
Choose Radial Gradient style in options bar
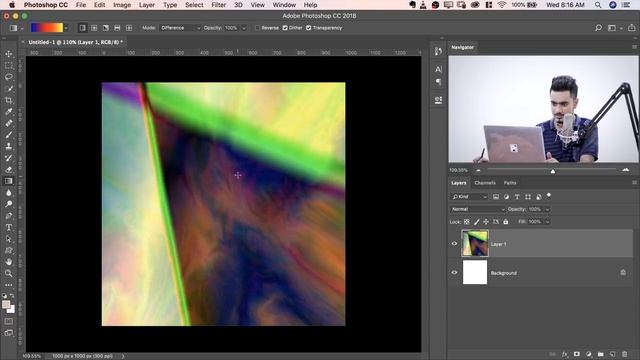coord(94,28)
